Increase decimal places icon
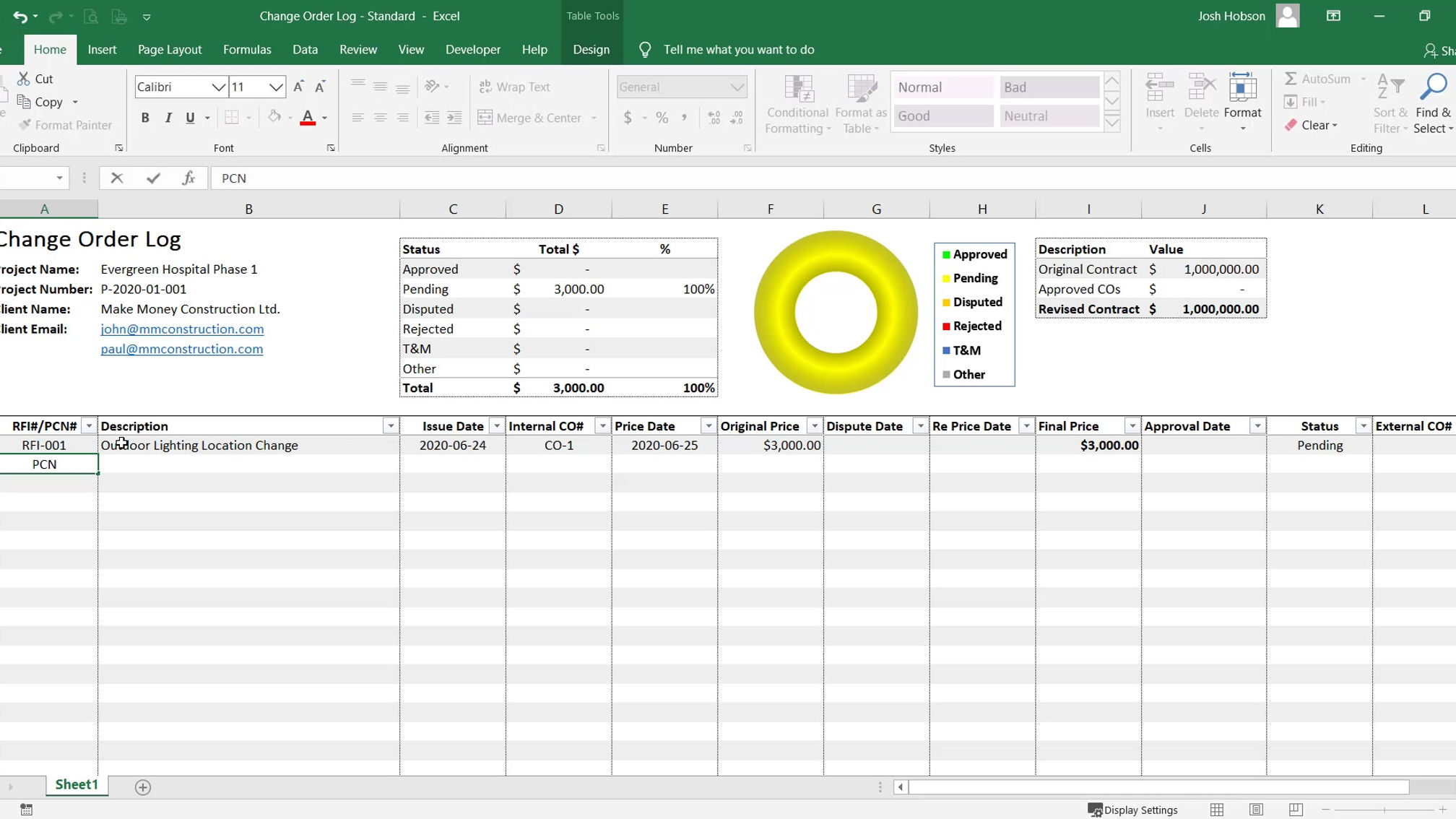The image size is (1456, 819). 714,118
